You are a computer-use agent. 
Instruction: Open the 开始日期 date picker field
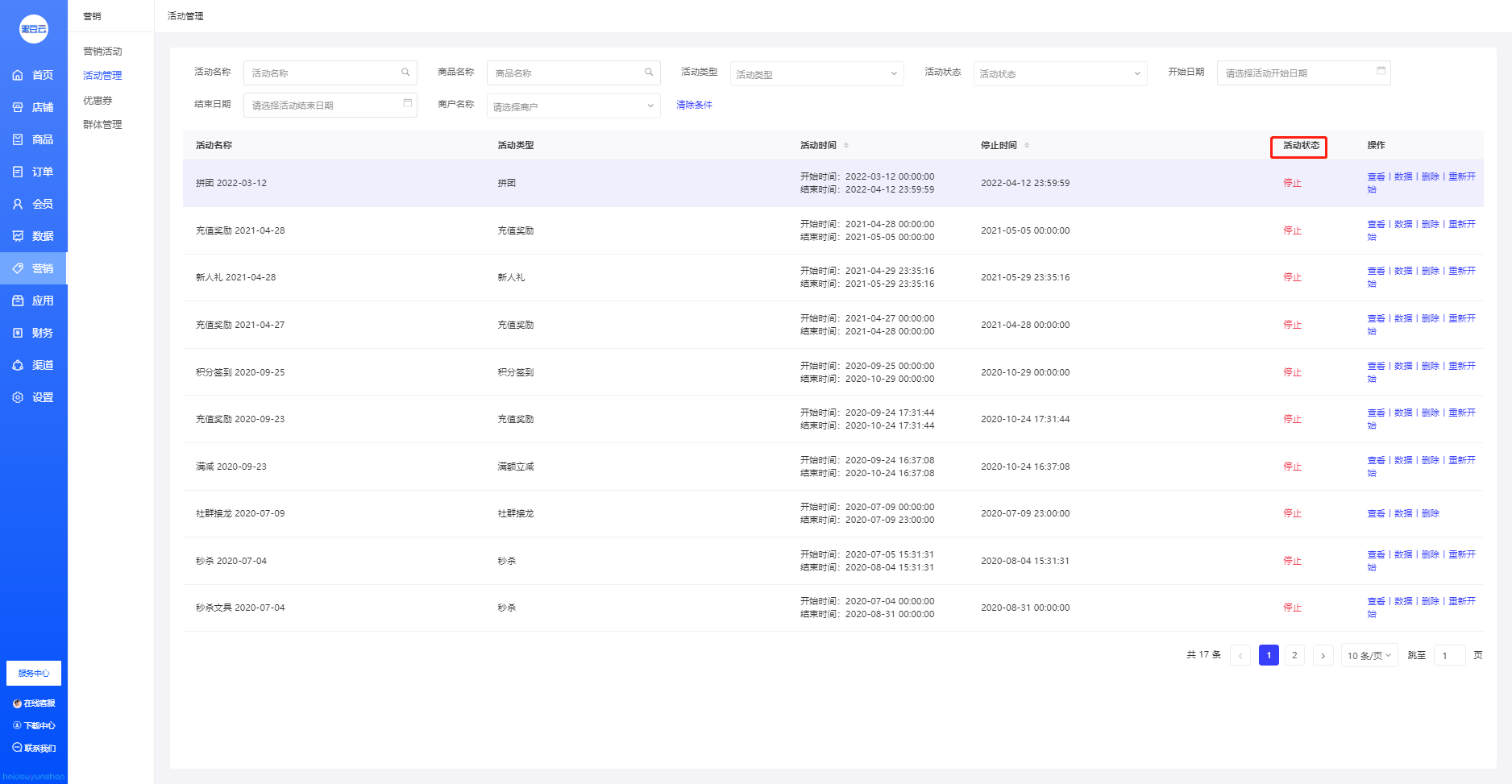tap(1303, 73)
